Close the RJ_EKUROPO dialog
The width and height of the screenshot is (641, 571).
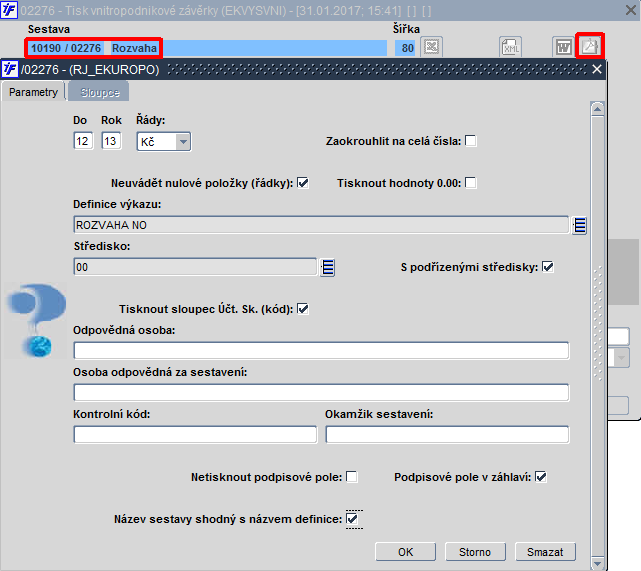tap(597, 69)
